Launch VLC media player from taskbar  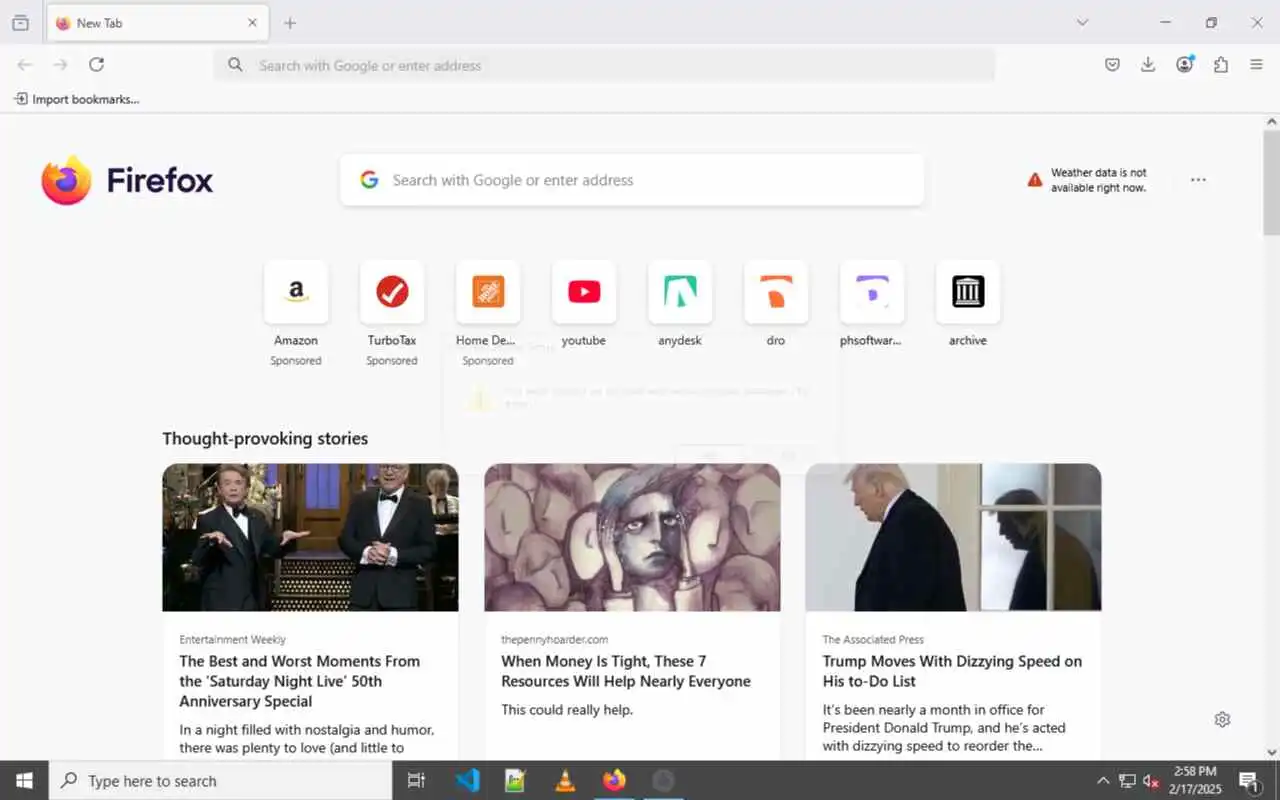[565, 781]
